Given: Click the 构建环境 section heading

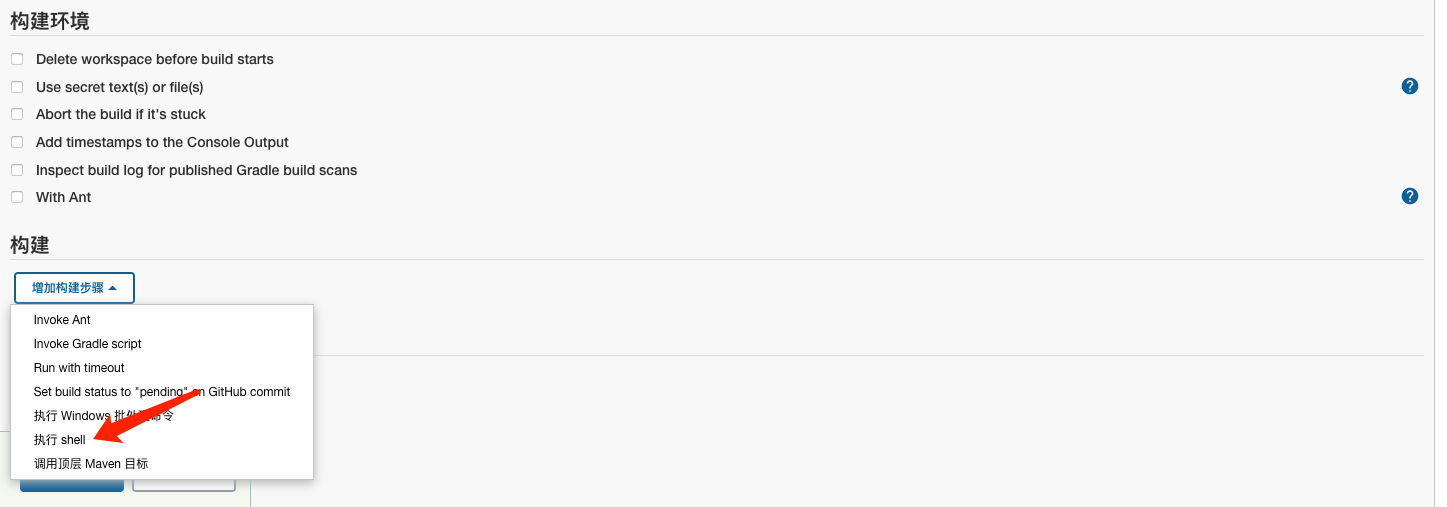Looking at the screenshot, I should pos(50,20).
